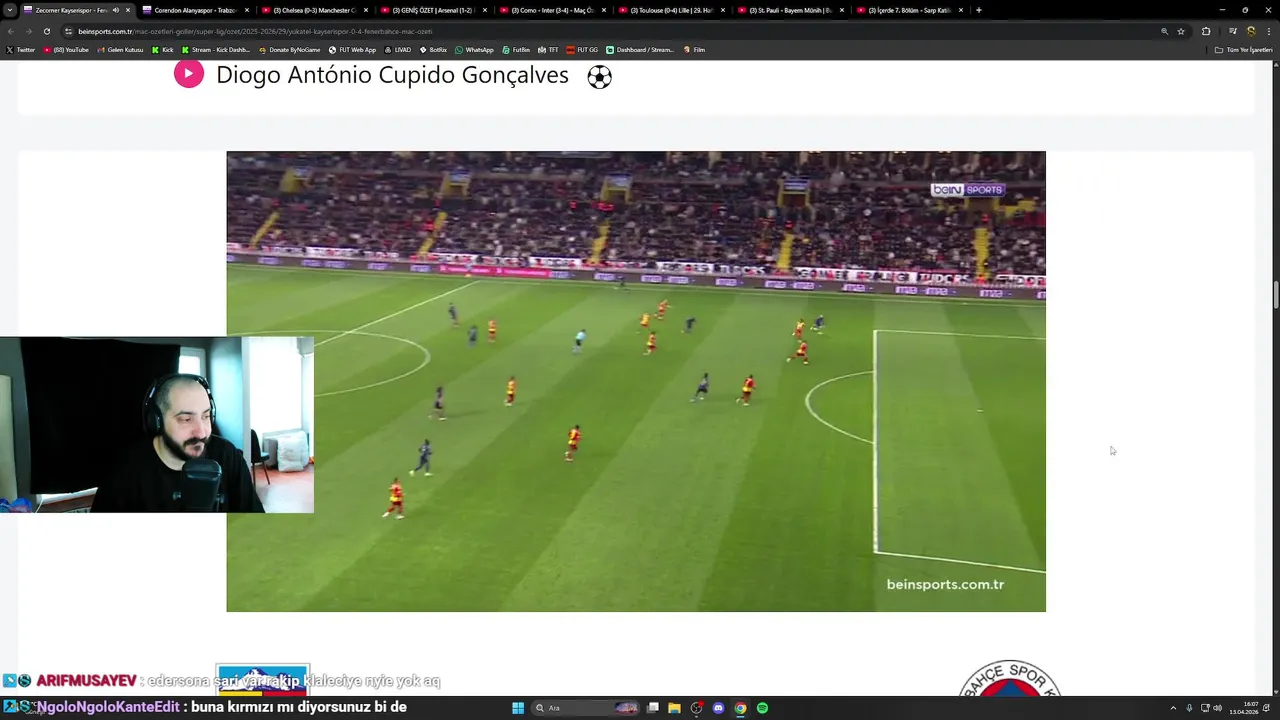
Task: Open Discord from taskbar
Action: (718, 708)
